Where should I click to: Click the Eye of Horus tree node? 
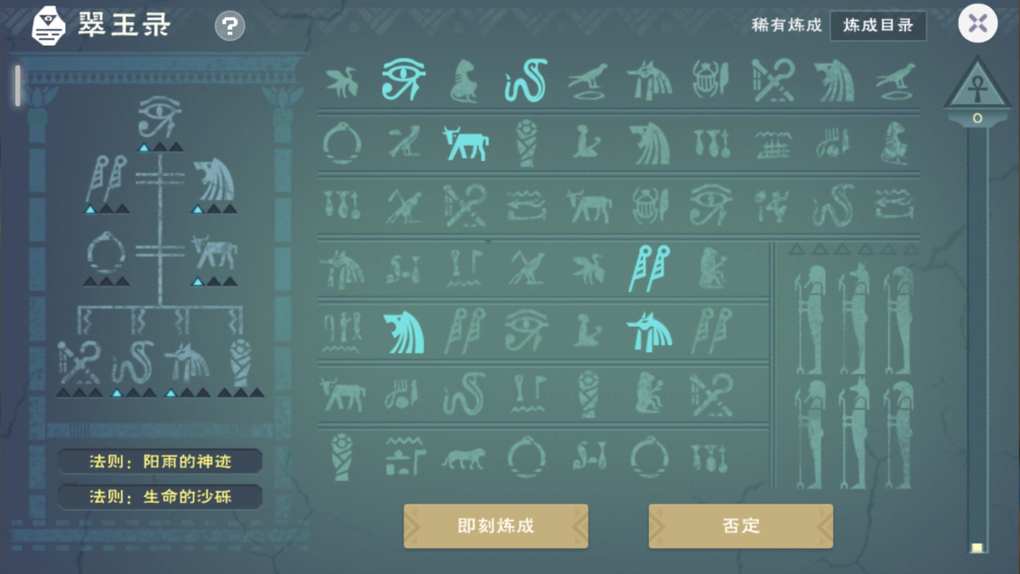[160, 117]
